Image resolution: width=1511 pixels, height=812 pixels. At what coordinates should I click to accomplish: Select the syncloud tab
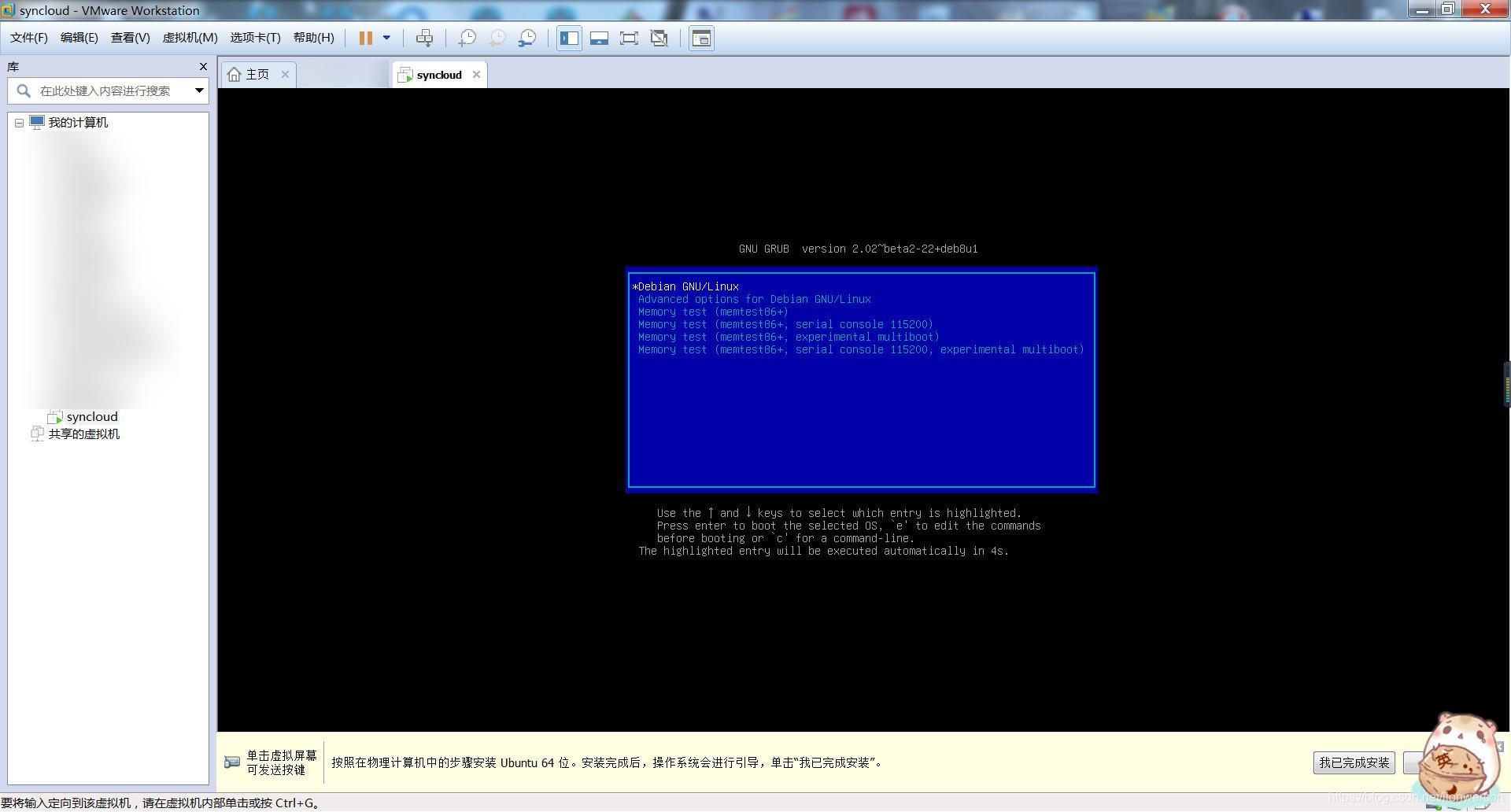coord(439,75)
